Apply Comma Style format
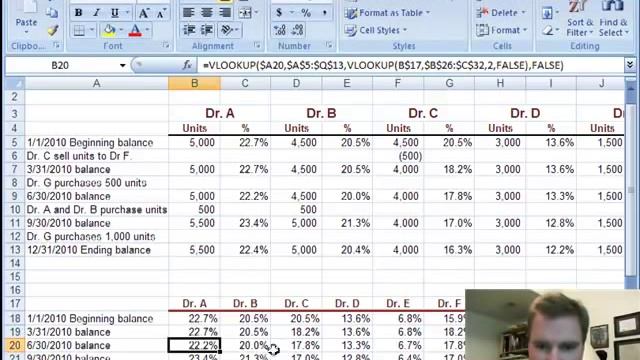The image size is (640, 360). 324,13
